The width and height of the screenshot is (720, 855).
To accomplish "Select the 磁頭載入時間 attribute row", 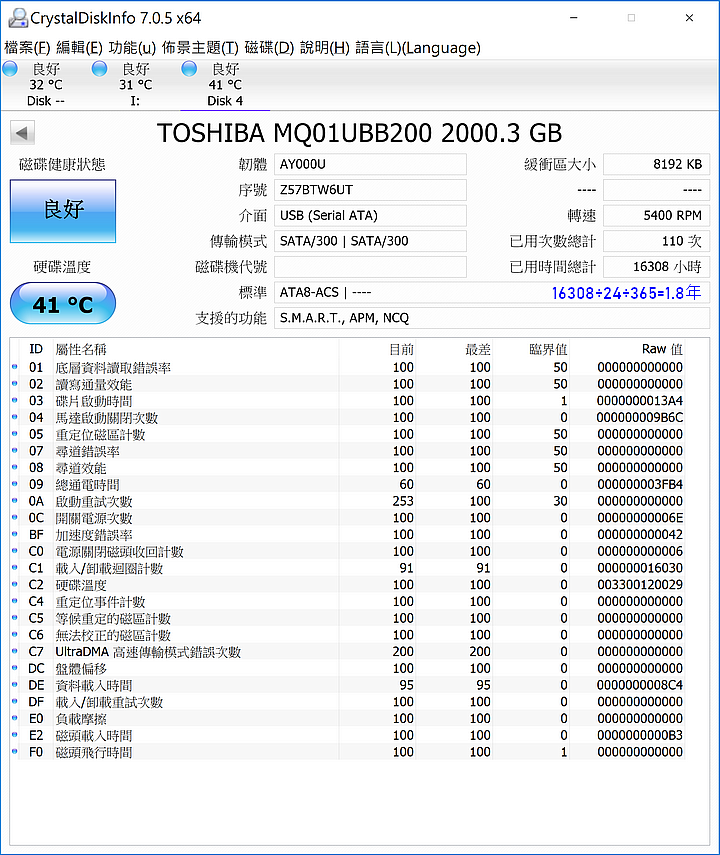I will (347, 735).
